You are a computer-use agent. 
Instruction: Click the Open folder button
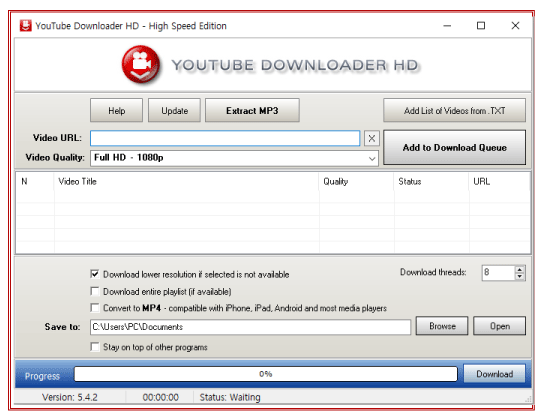(x=499, y=326)
